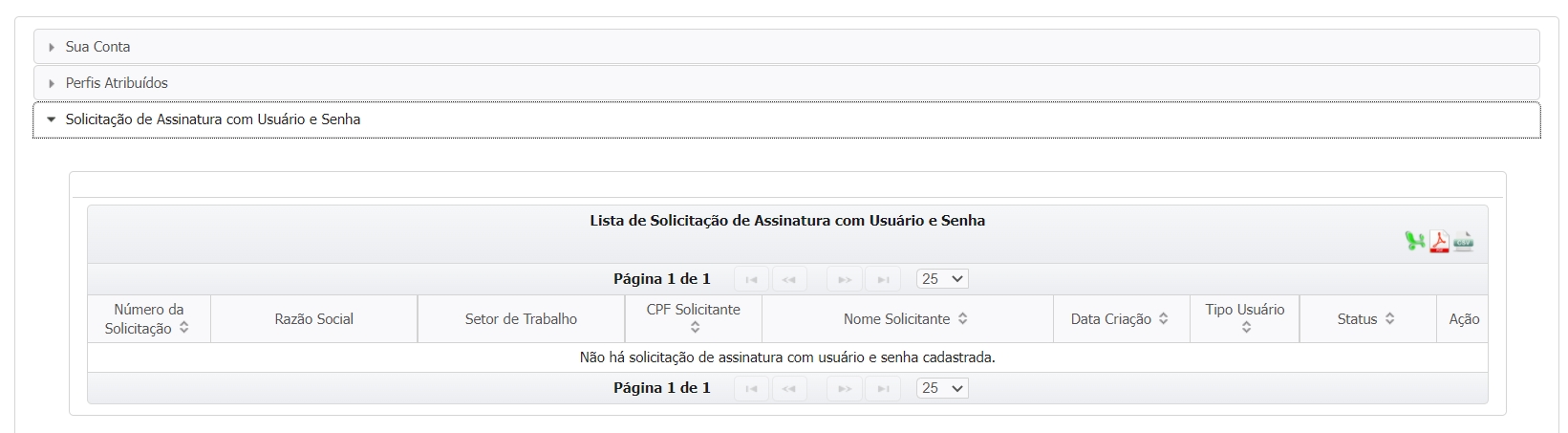Go to previous page in top paginator

tap(788, 279)
